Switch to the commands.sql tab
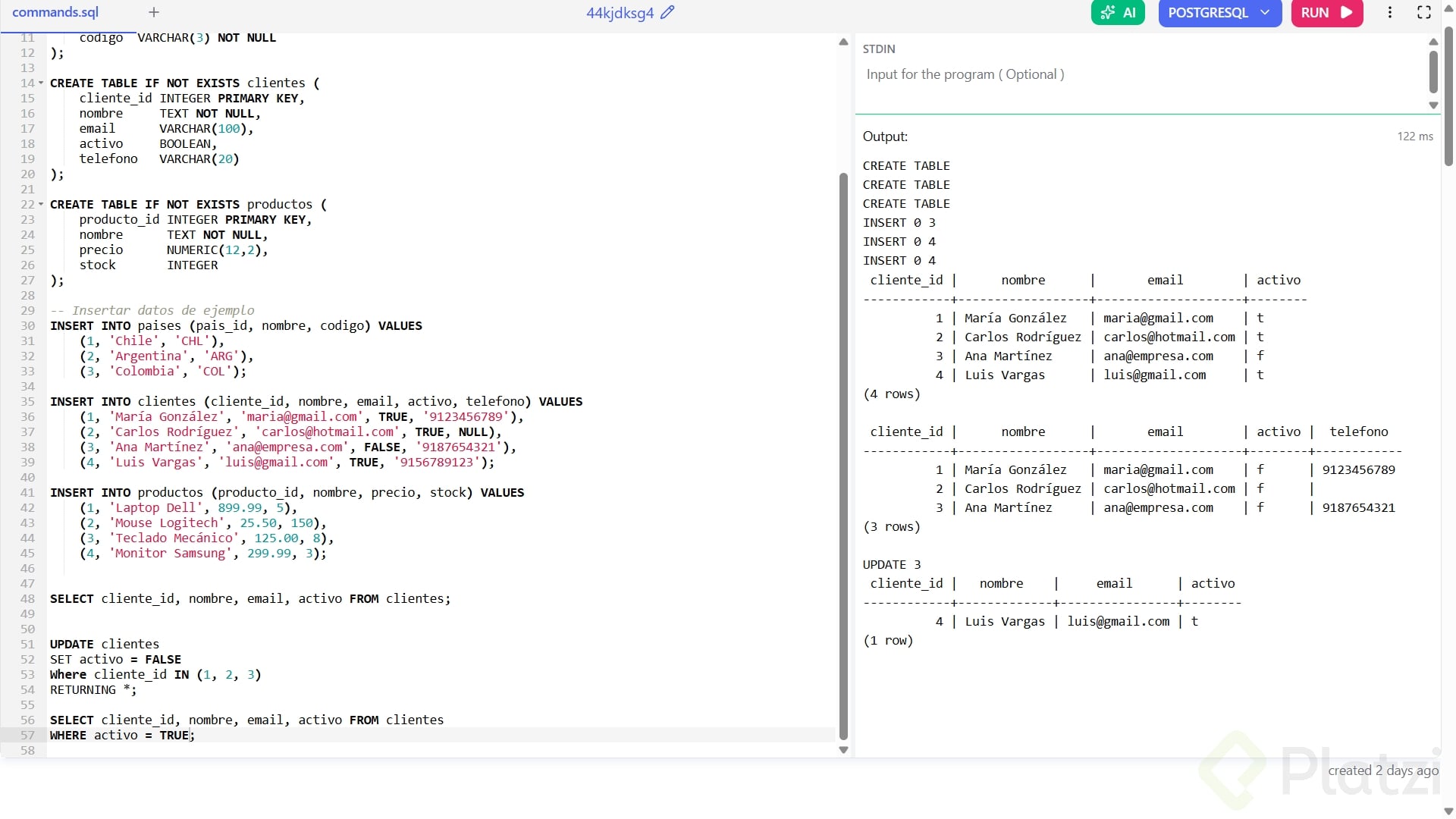The image size is (1456, 819). 55,12
